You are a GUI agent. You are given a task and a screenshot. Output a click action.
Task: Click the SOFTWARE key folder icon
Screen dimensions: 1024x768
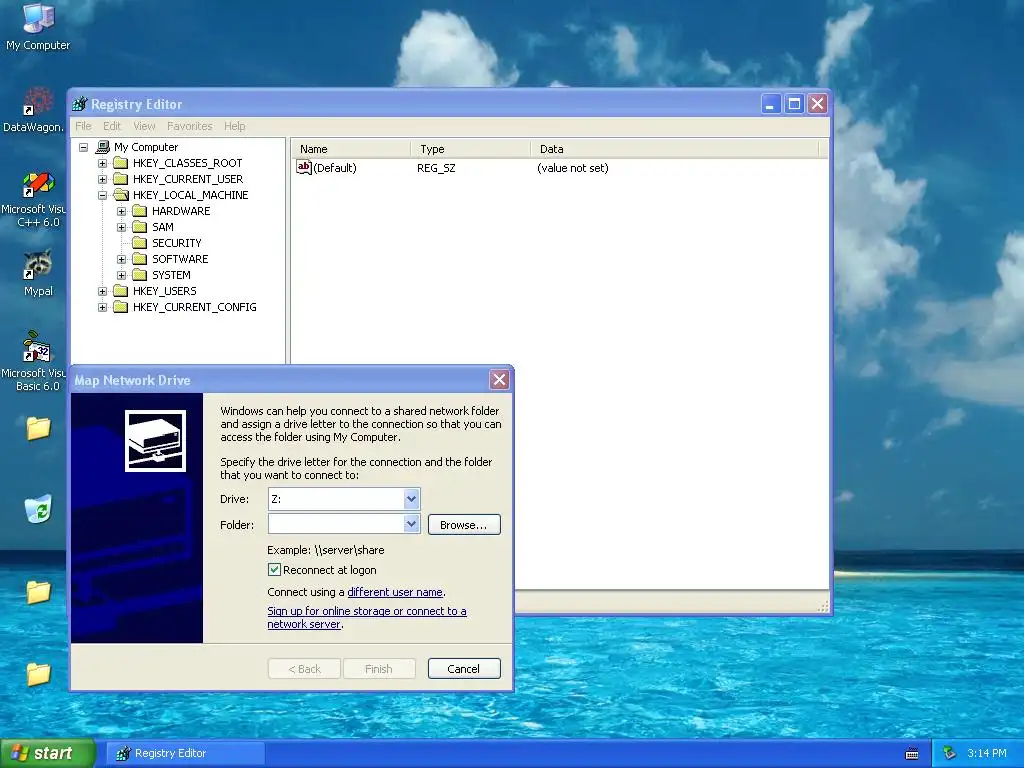click(140, 259)
